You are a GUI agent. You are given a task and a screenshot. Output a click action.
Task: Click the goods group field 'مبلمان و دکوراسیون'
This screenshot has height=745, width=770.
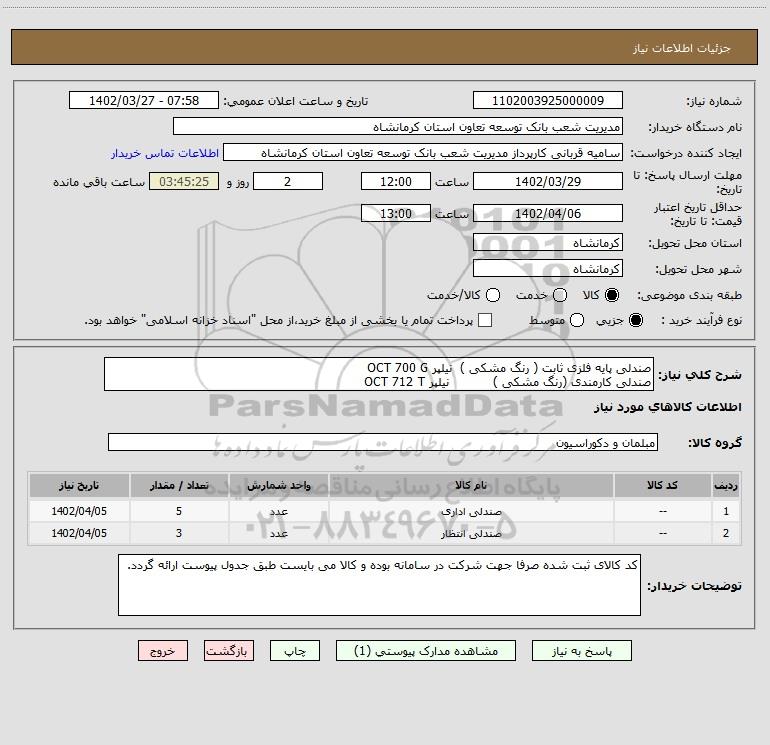click(x=383, y=442)
